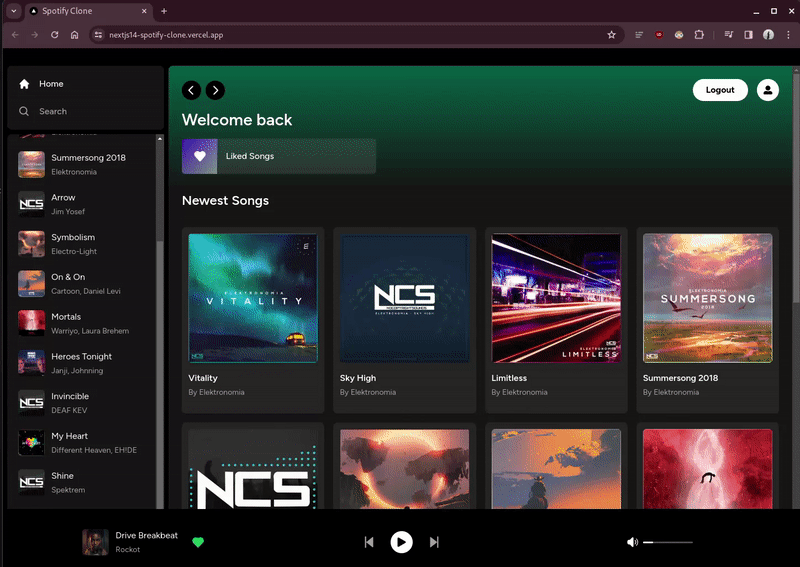Viewport: 800px width, 567px height.
Task: Open the browser home page
Action: tap(74, 35)
